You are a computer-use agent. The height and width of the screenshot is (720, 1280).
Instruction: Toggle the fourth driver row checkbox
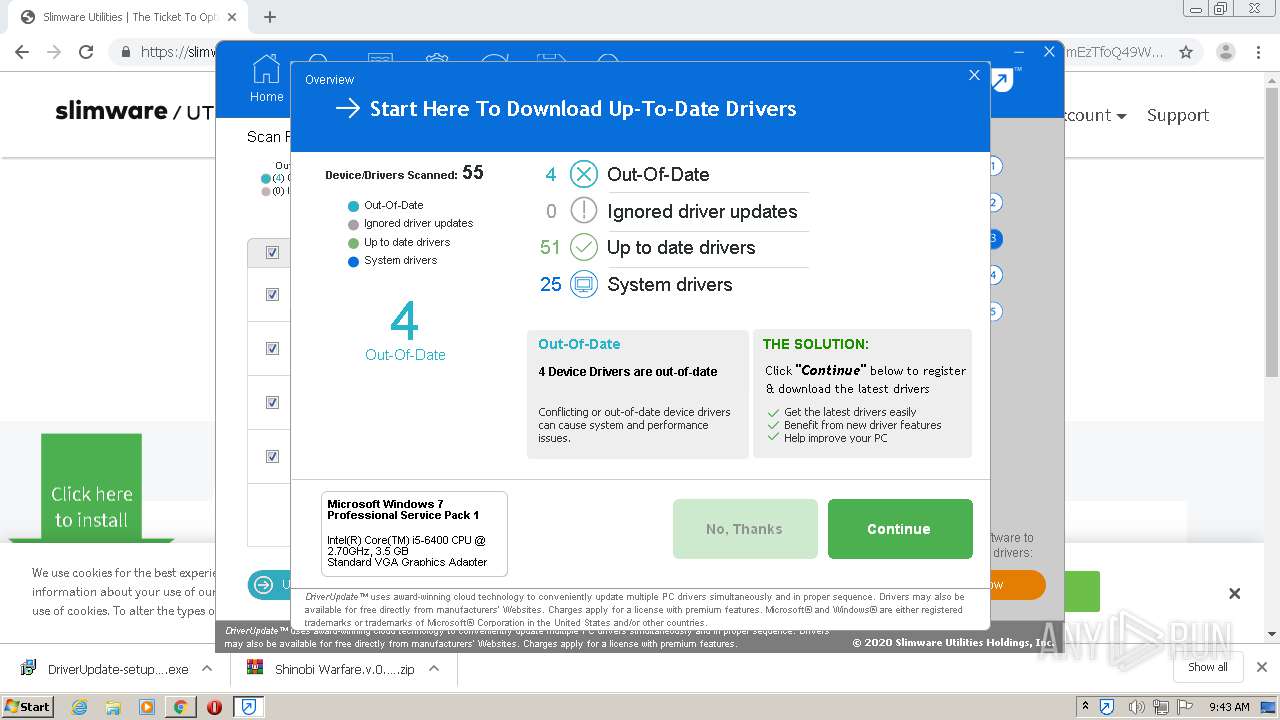point(272,456)
